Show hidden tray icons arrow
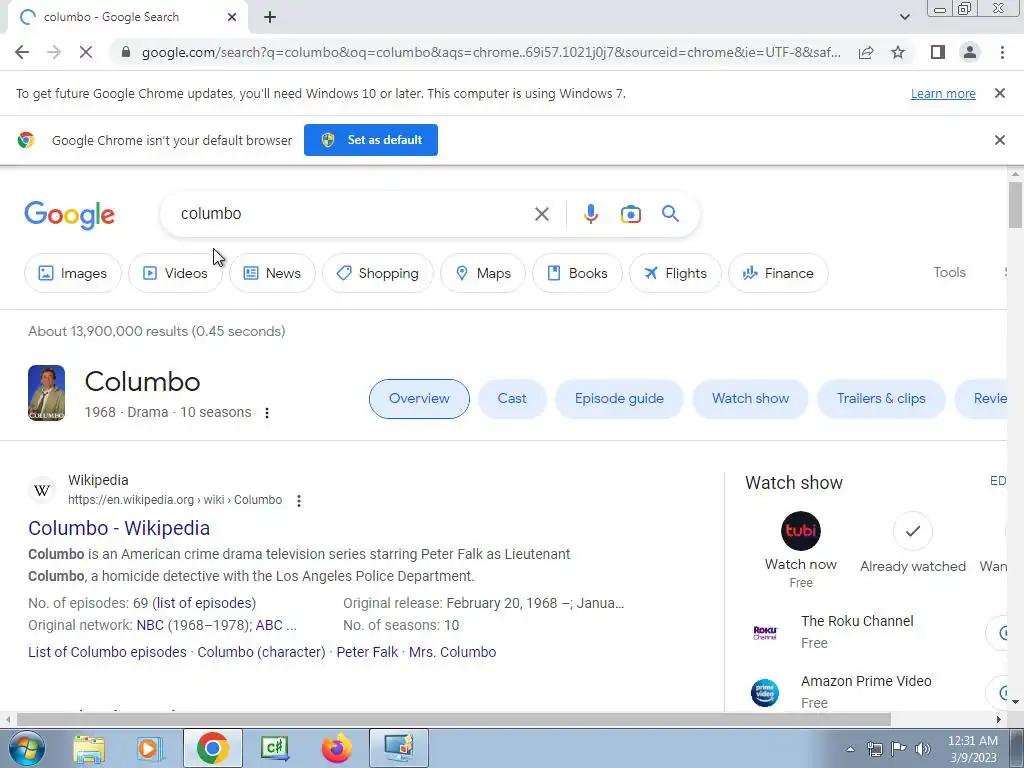1024x768 pixels. (850, 749)
